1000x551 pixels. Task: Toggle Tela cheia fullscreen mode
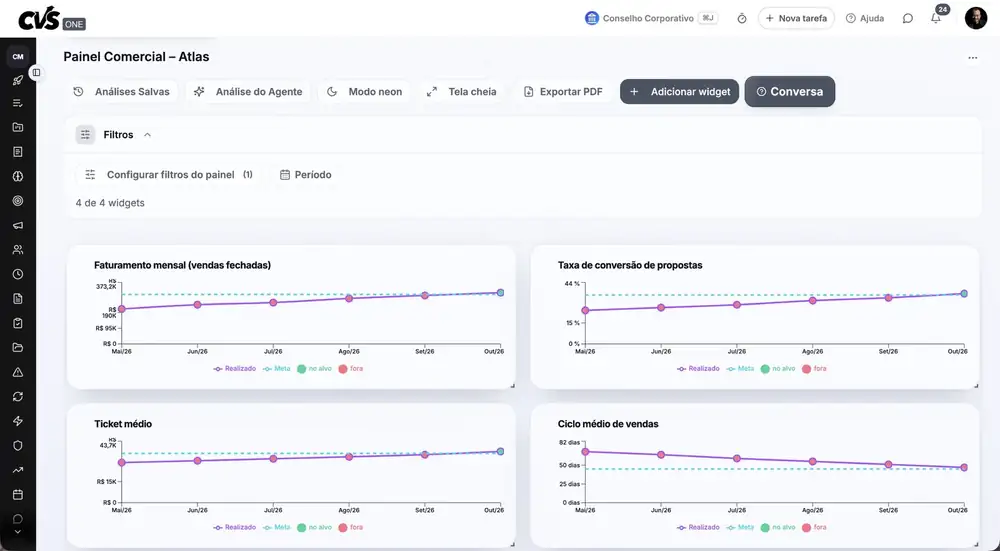(x=461, y=92)
